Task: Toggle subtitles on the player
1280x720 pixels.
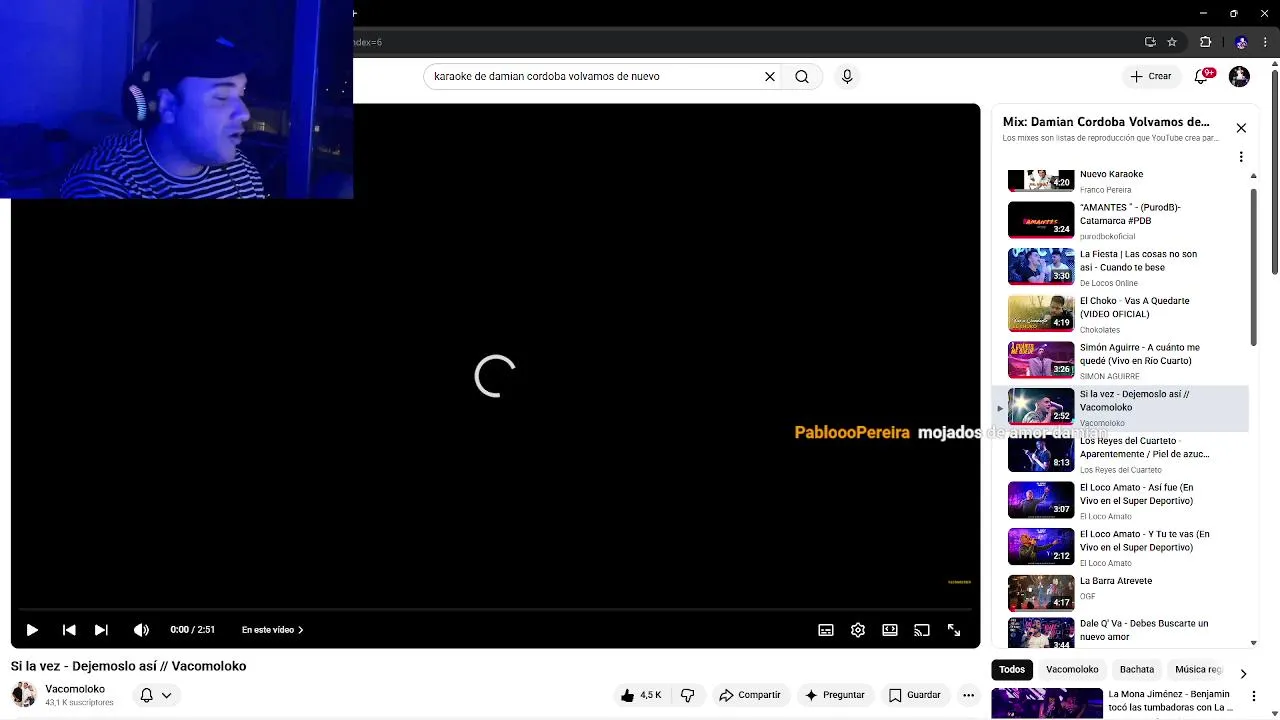Action: click(826, 630)
